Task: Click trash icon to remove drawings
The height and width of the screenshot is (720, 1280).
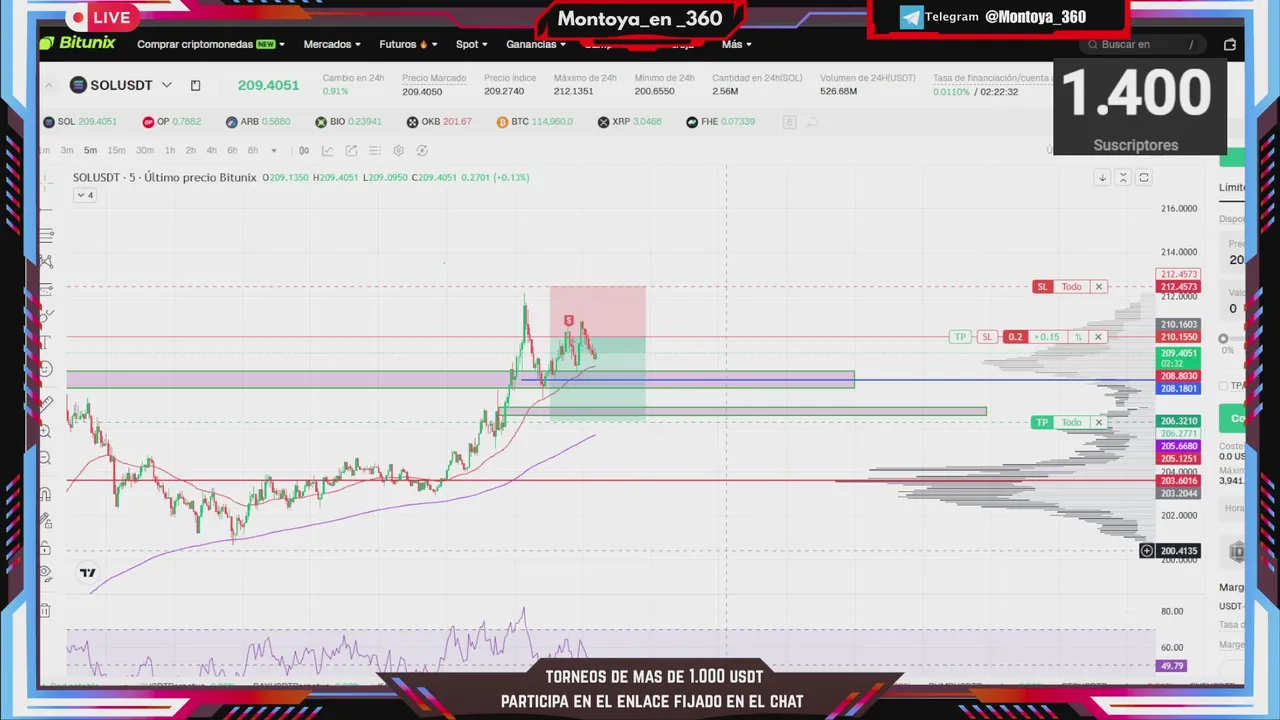Action: 46,610
